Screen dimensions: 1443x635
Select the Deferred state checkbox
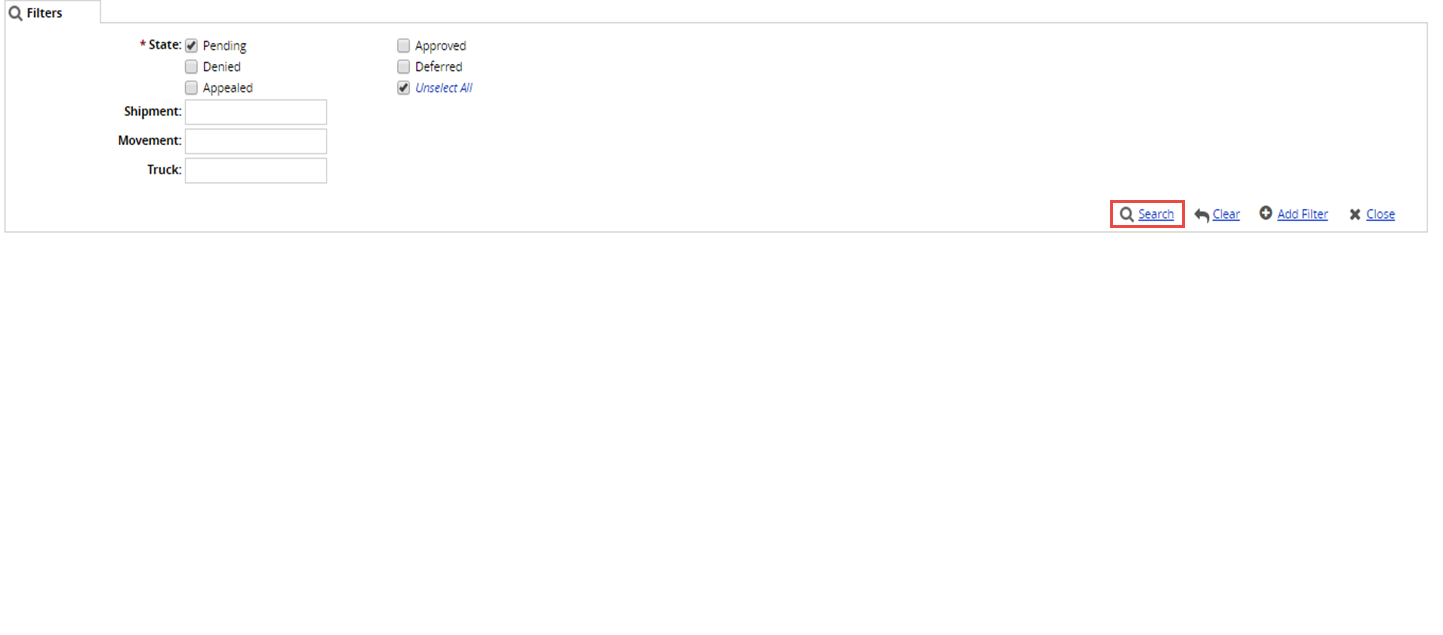pyautogui.click(x=404, y=67)
